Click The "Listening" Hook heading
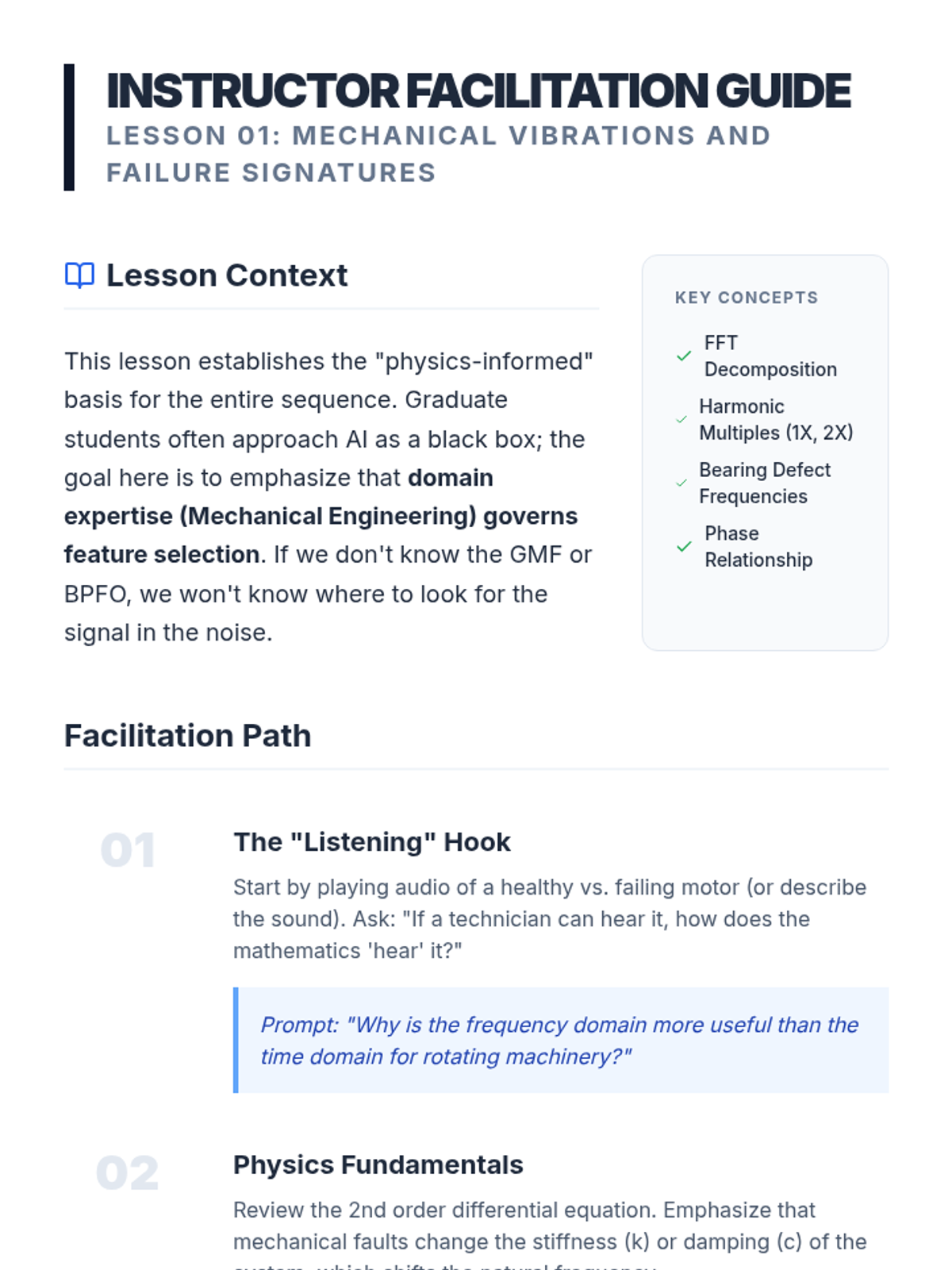This screenshot has height=1270, width=952. point(372,842)
